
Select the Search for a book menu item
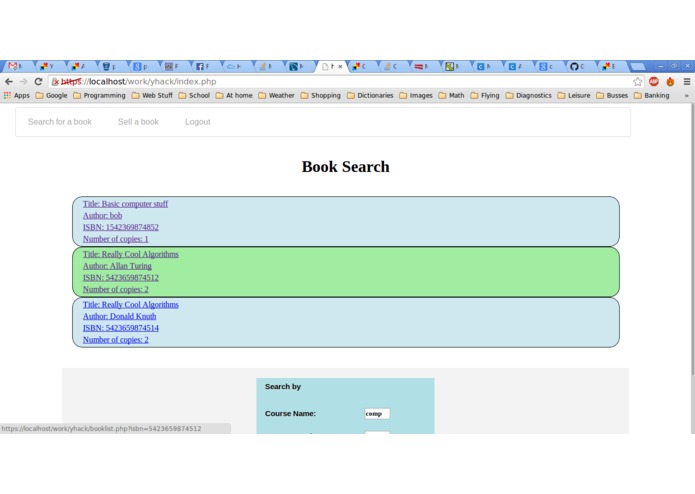click(x=60, y=122)
